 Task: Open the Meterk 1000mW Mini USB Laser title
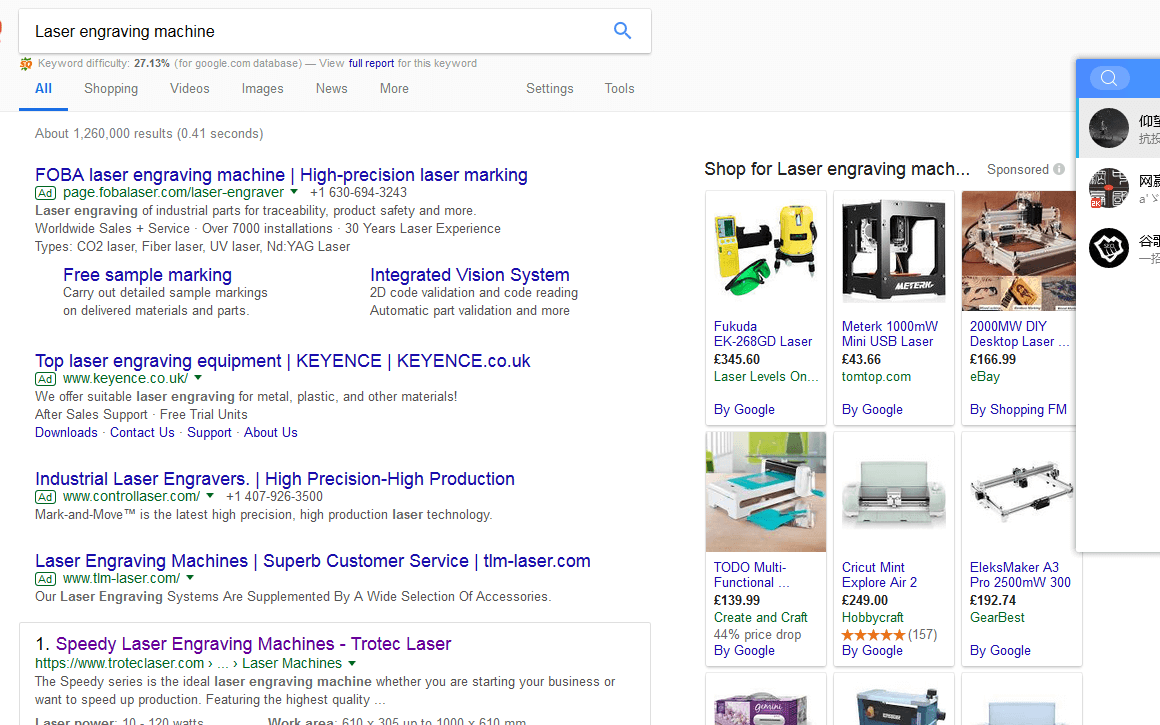tap(890, 334)
